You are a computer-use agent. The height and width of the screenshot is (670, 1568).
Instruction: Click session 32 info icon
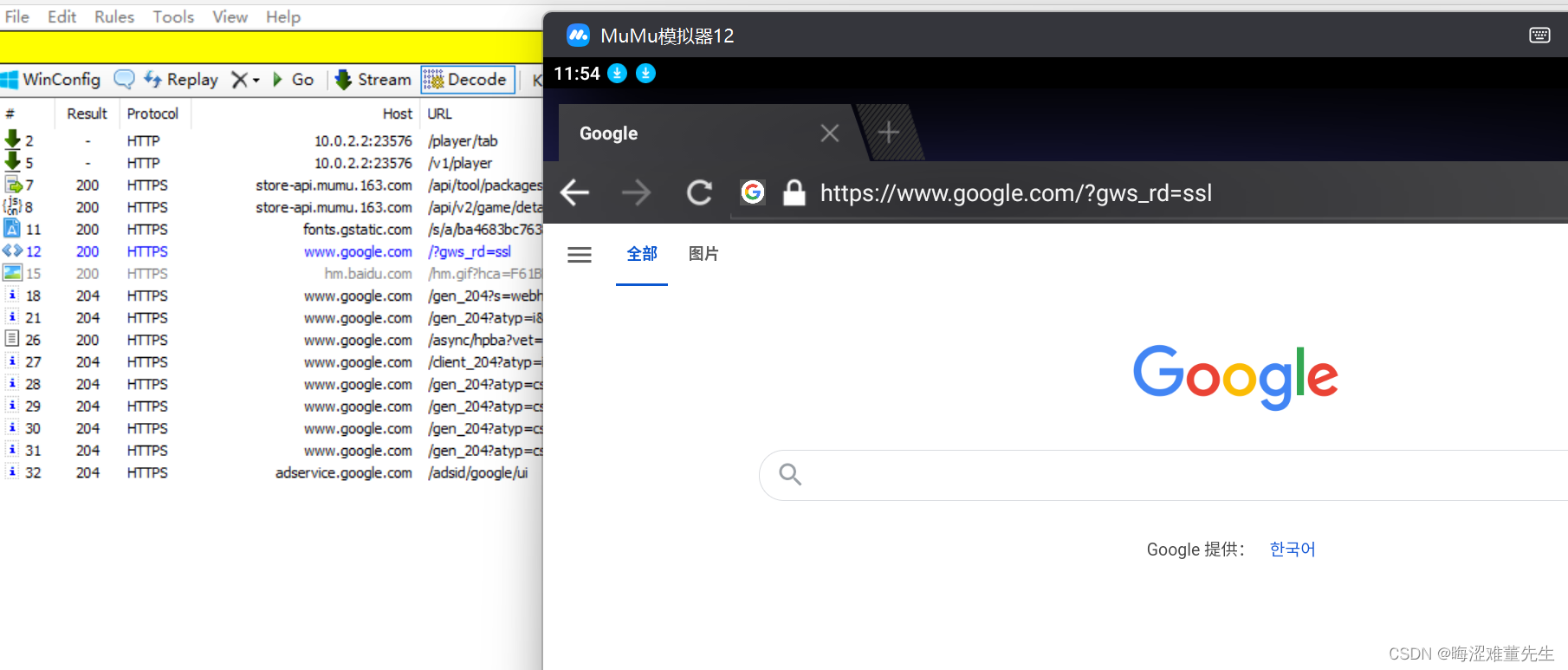[12, 472]
